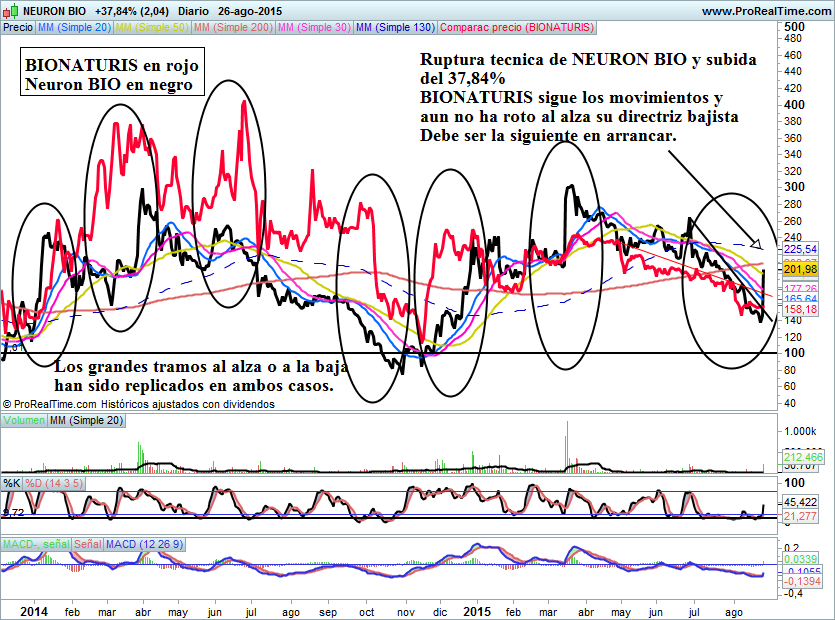
Task: Open the Comparac precio (BIONATURIS) legend
Action: click(517, 27)
